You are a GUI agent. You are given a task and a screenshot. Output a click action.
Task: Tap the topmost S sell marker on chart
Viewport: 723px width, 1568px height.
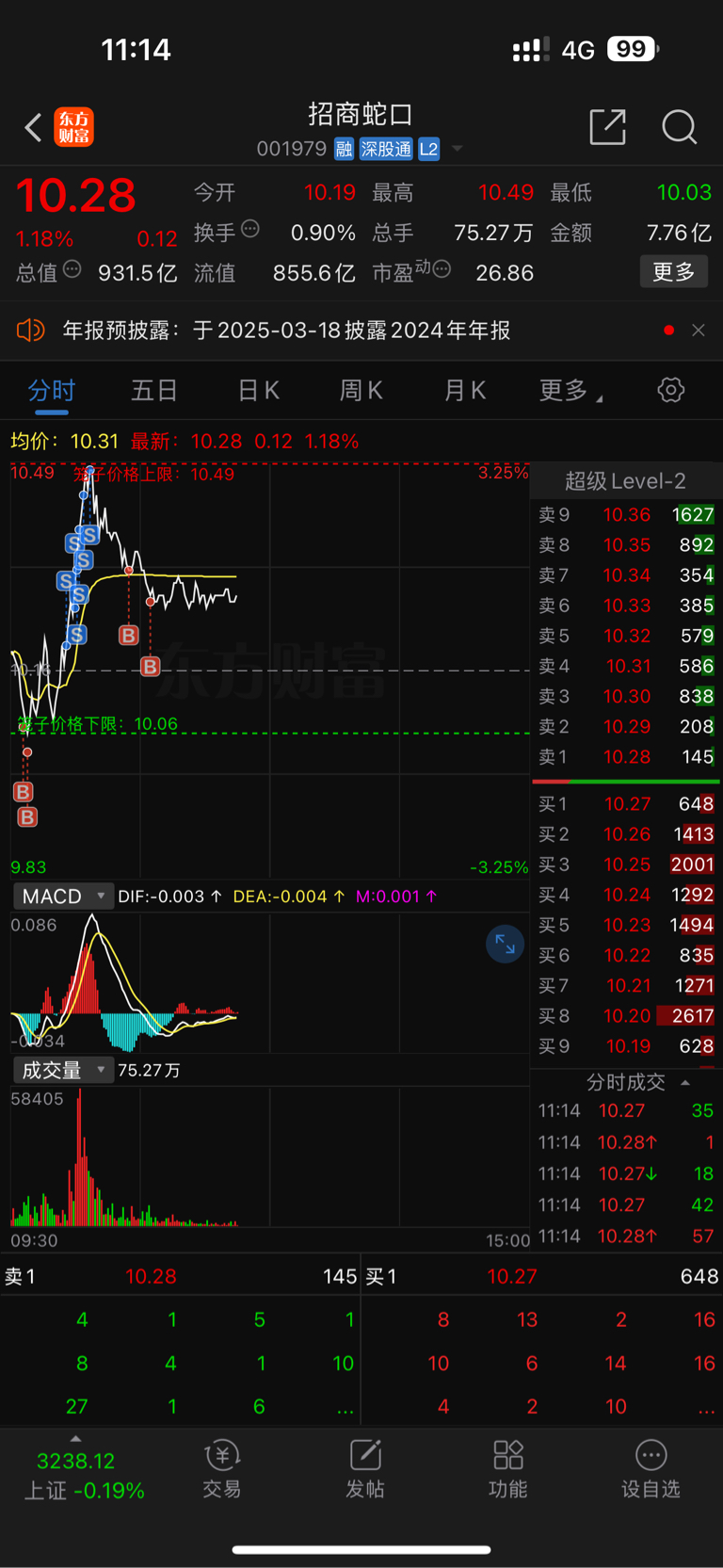[x=90, y=535]
